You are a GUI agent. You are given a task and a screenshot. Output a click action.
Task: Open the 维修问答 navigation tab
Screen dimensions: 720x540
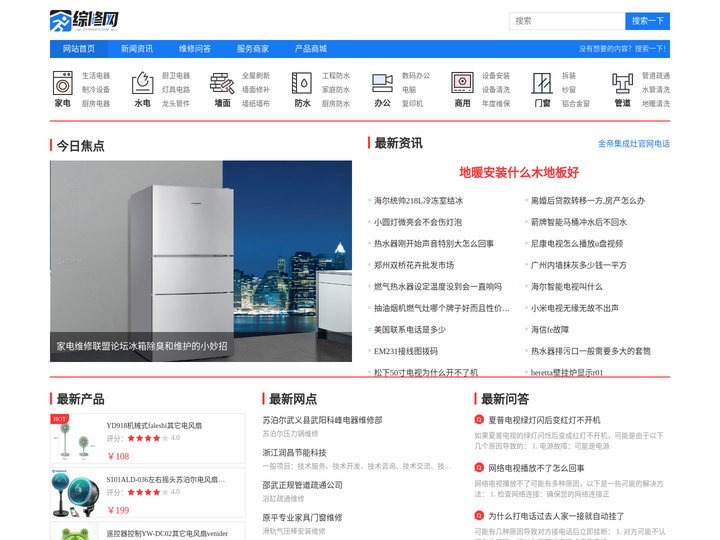pos(195,49)
